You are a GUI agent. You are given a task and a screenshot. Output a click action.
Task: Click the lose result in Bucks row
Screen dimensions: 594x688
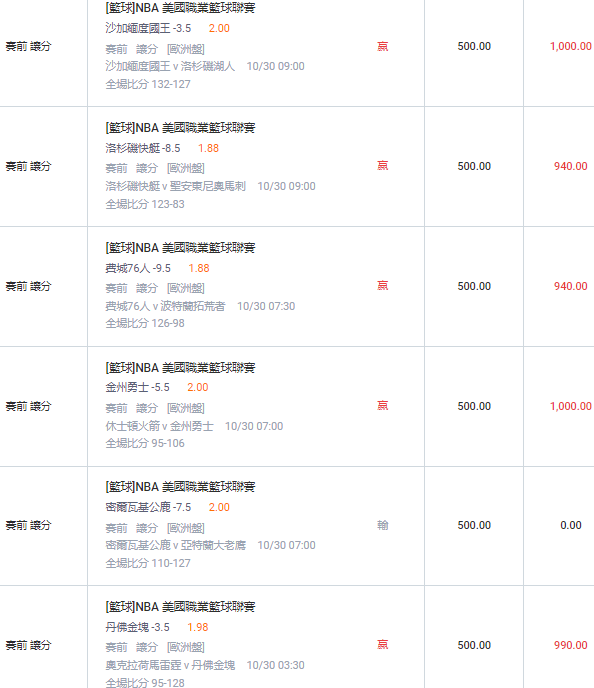[383, 525]
